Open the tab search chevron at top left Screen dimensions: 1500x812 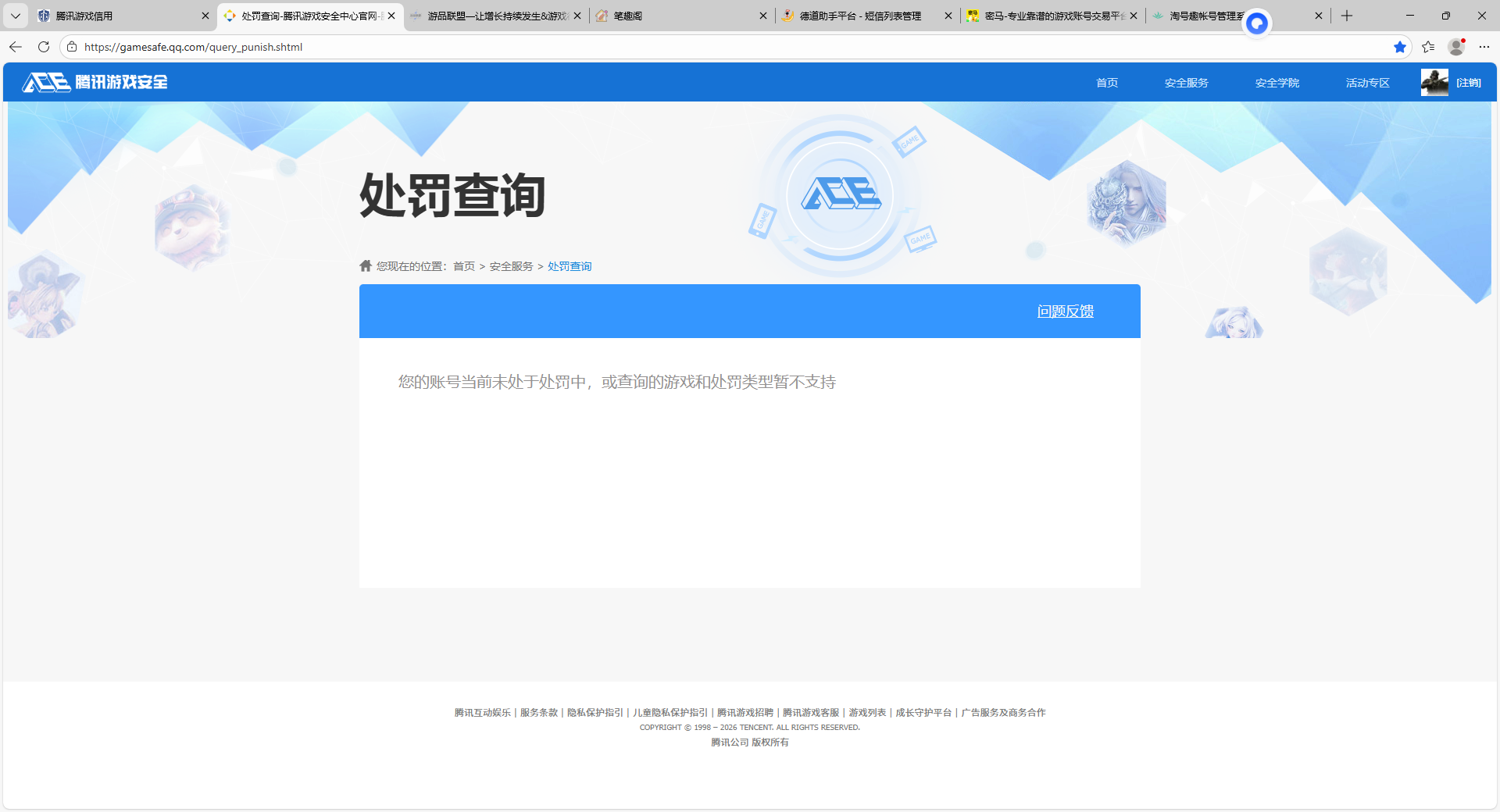coord(15,16)
